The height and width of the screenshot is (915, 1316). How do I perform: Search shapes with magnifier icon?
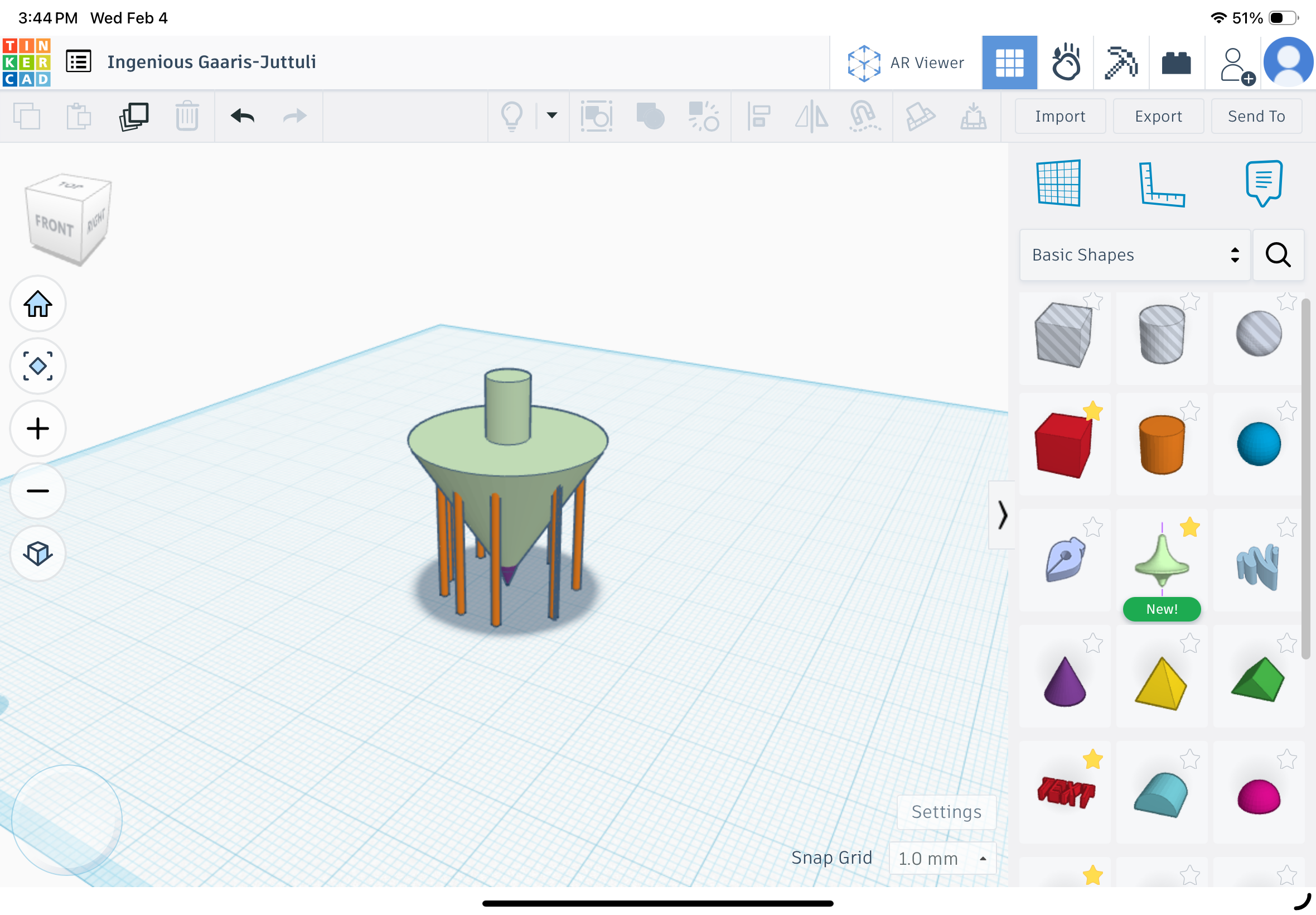[1278, 255]
